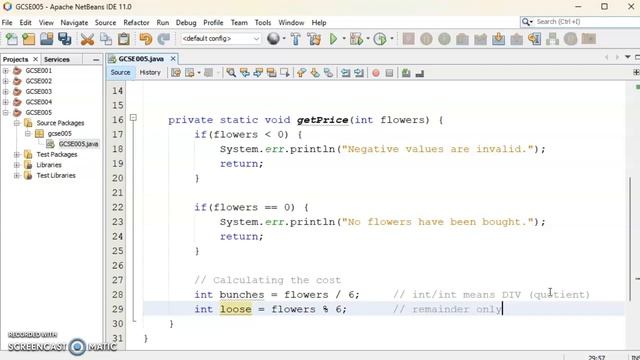Click the Debug Project icon
640x360 pixels.
point(356,39)
